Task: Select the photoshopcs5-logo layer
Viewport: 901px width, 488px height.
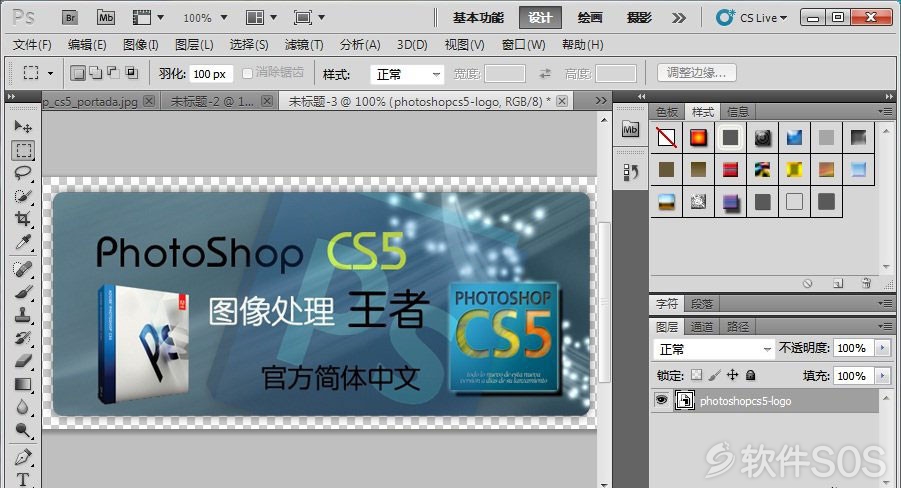Action: tap(764, 400)
